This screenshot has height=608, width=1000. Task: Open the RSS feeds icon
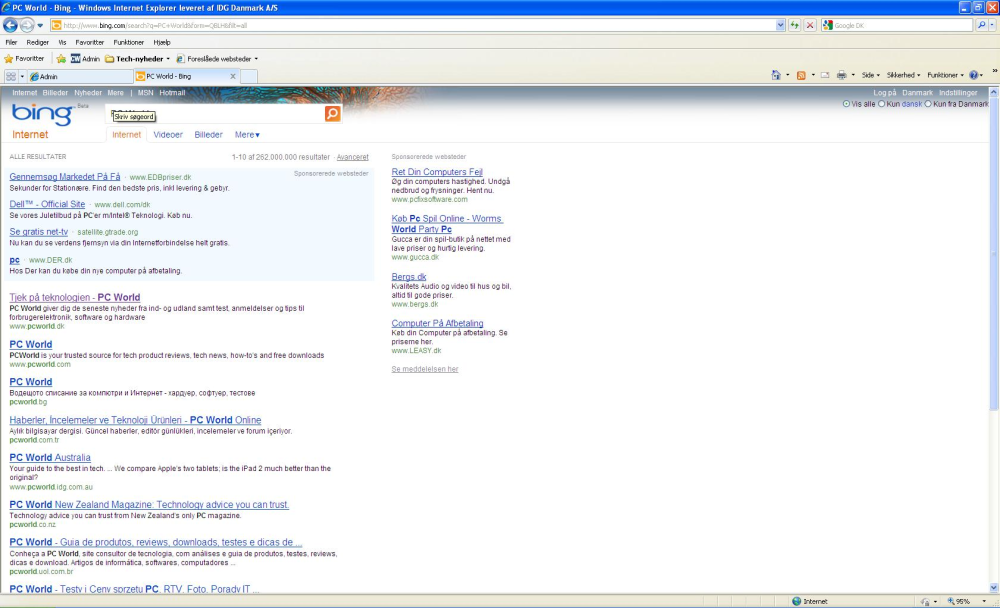point(801,75)
